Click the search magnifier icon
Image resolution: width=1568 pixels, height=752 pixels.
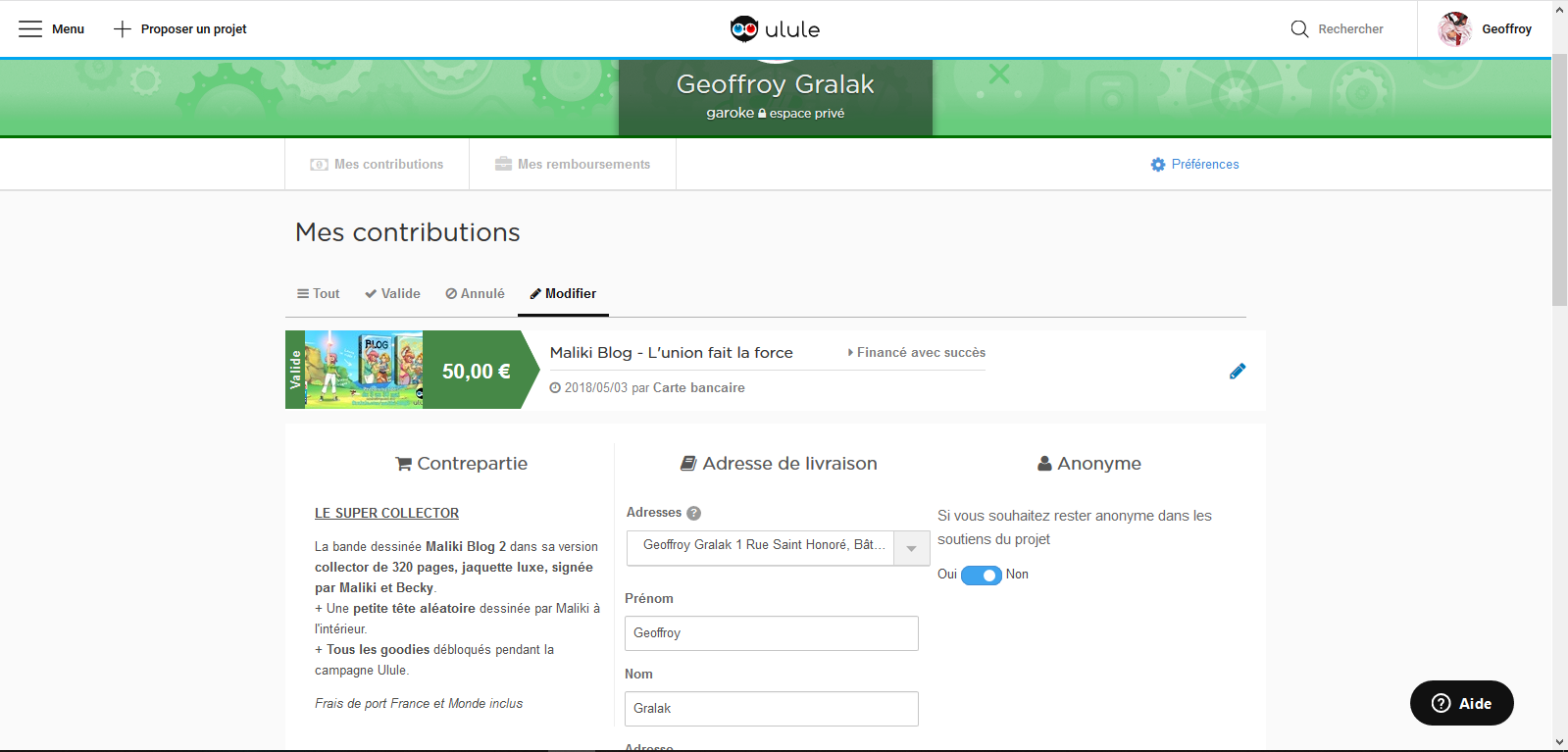coord(1299,29)
